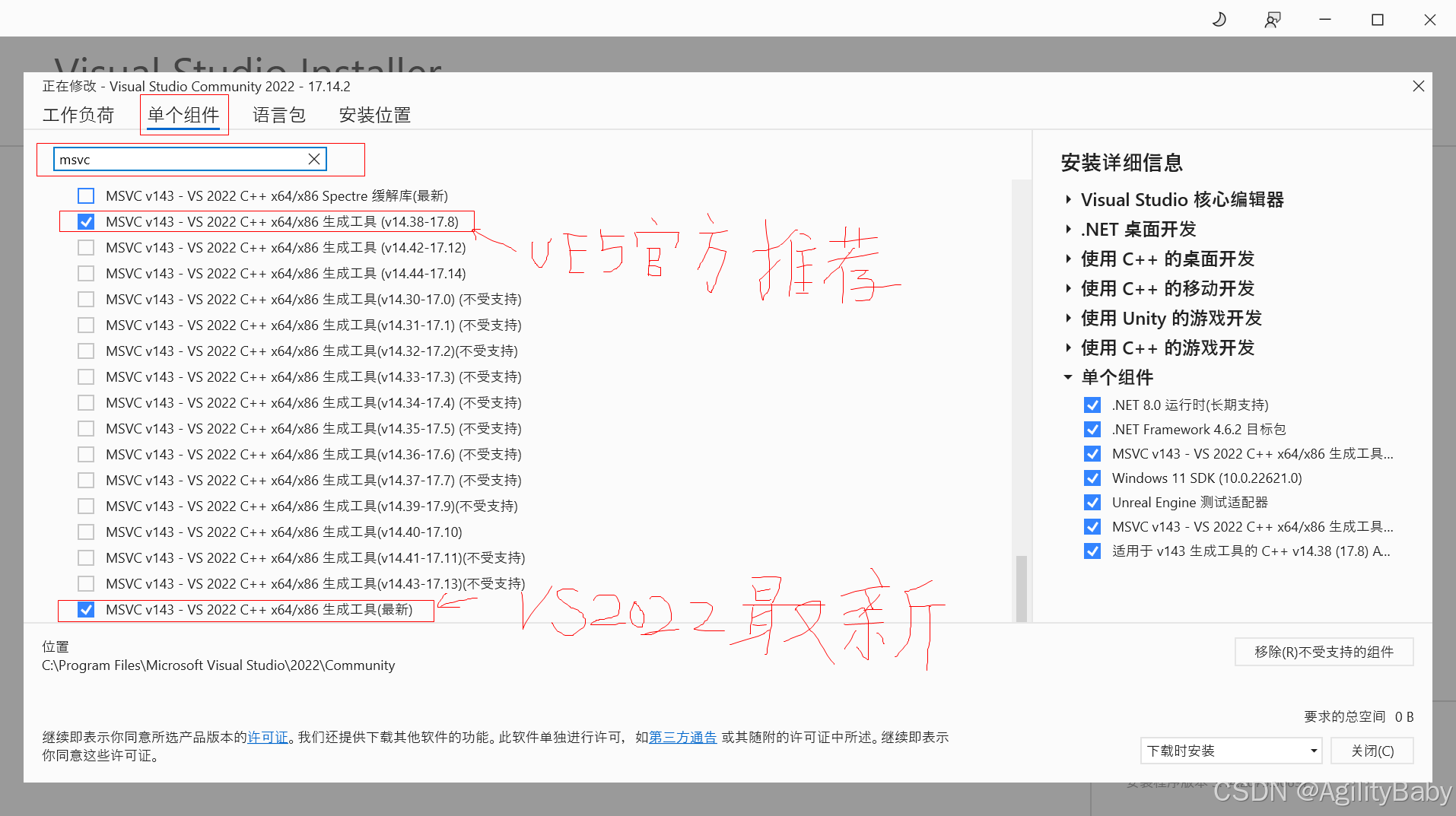1456x816 pixels.
Task: Clear the msvc search text with X
Action: (x=313, y=159)
